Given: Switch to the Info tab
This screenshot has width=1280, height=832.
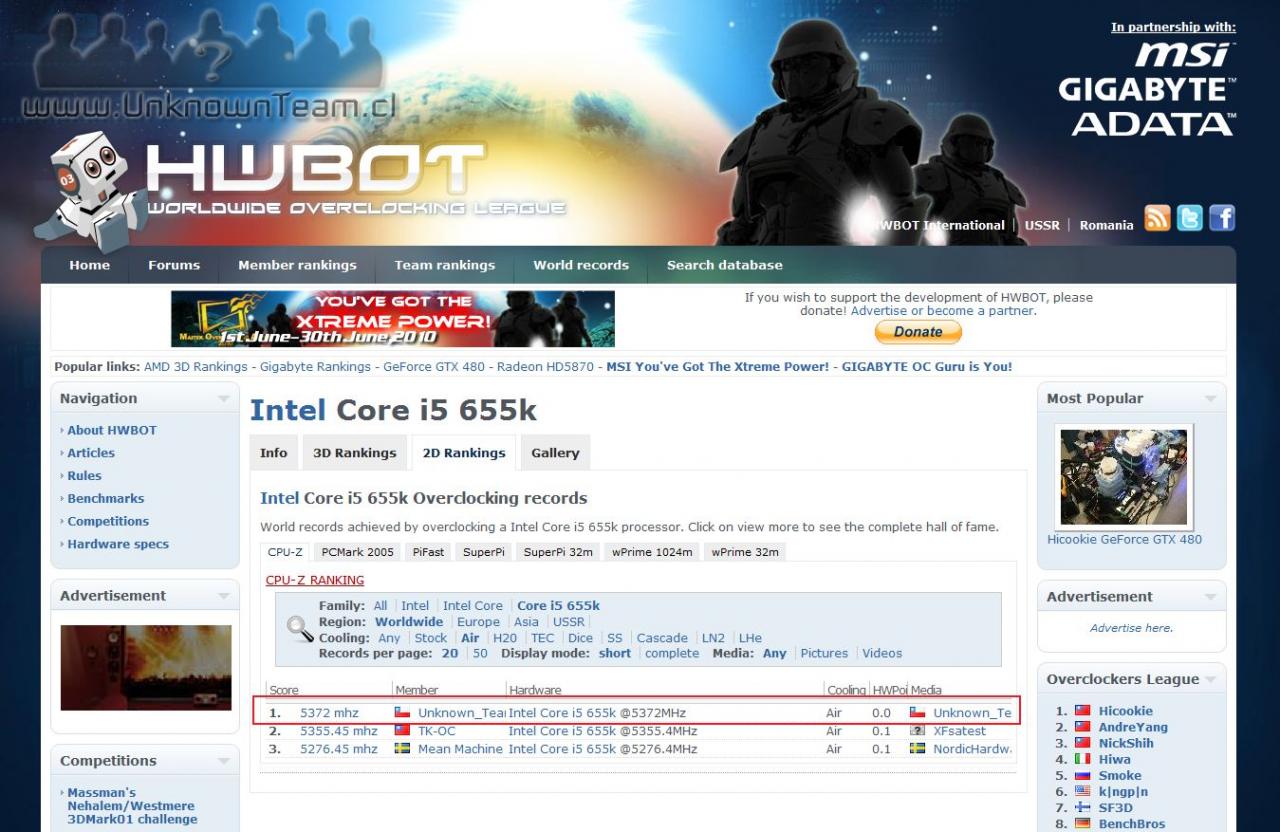Looking at the screenshot, I should (x=274, y=453).
